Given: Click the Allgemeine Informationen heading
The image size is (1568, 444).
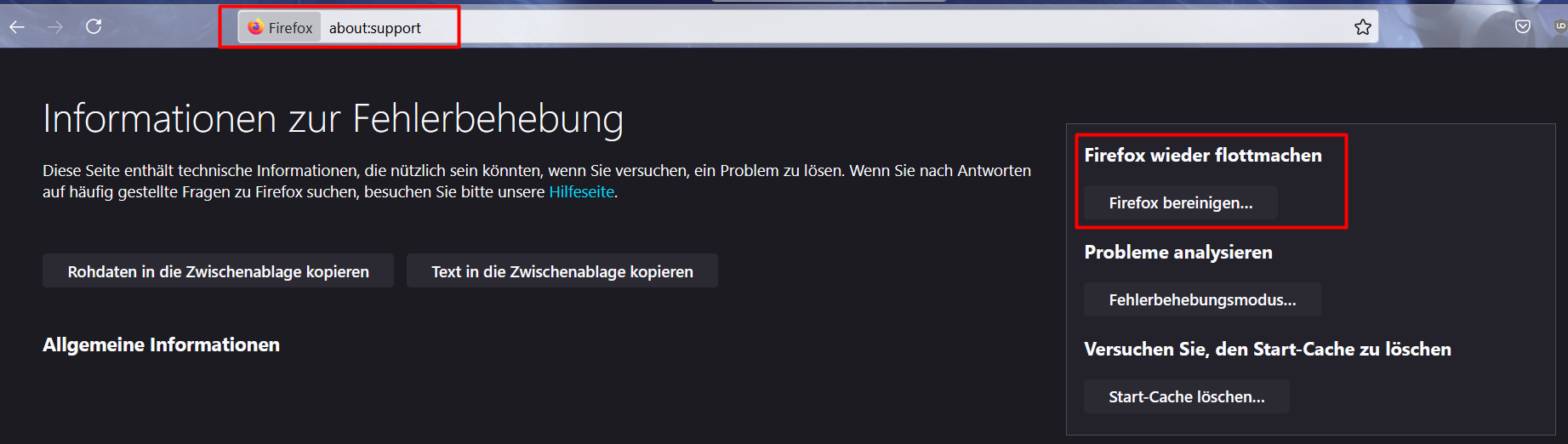Looking at the screenshot, I should coord(161,344).
